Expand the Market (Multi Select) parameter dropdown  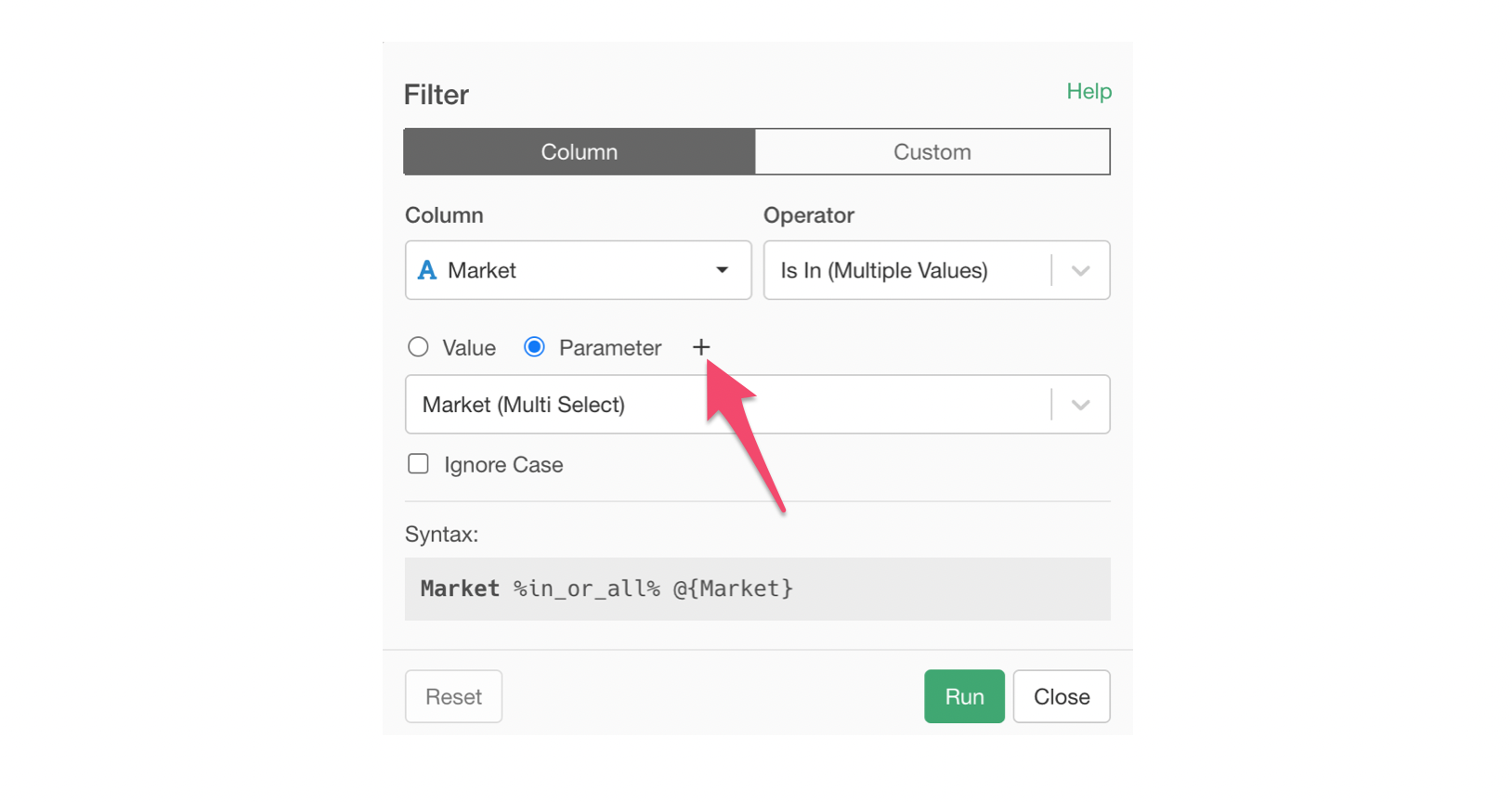pyautogui.click(x=724, y=405)
